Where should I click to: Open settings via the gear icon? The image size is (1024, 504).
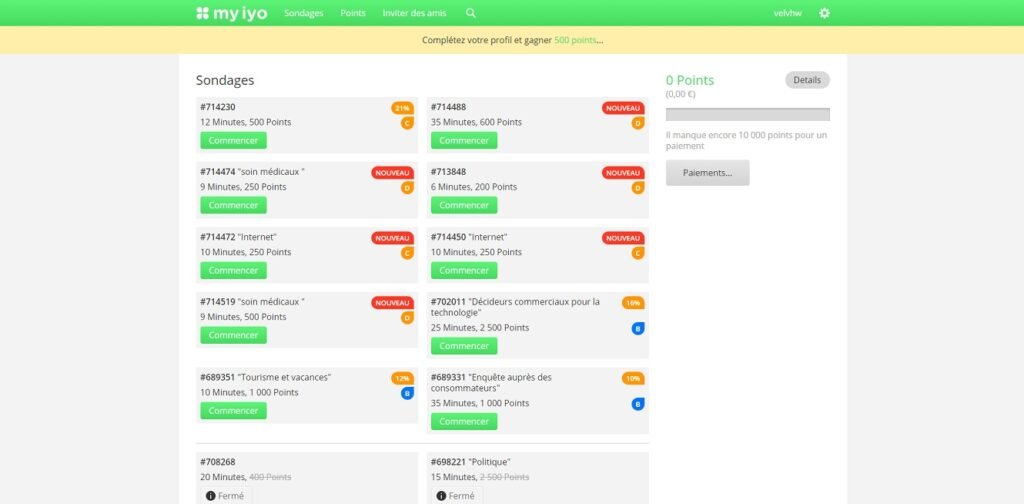[824, 13]
